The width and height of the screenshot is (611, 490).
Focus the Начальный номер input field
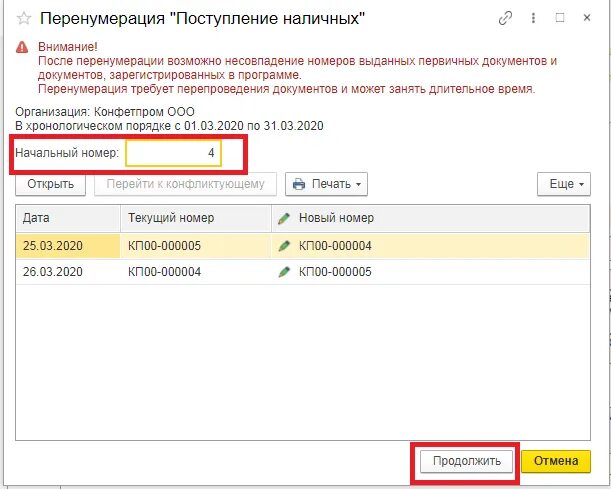coord(173,152)
